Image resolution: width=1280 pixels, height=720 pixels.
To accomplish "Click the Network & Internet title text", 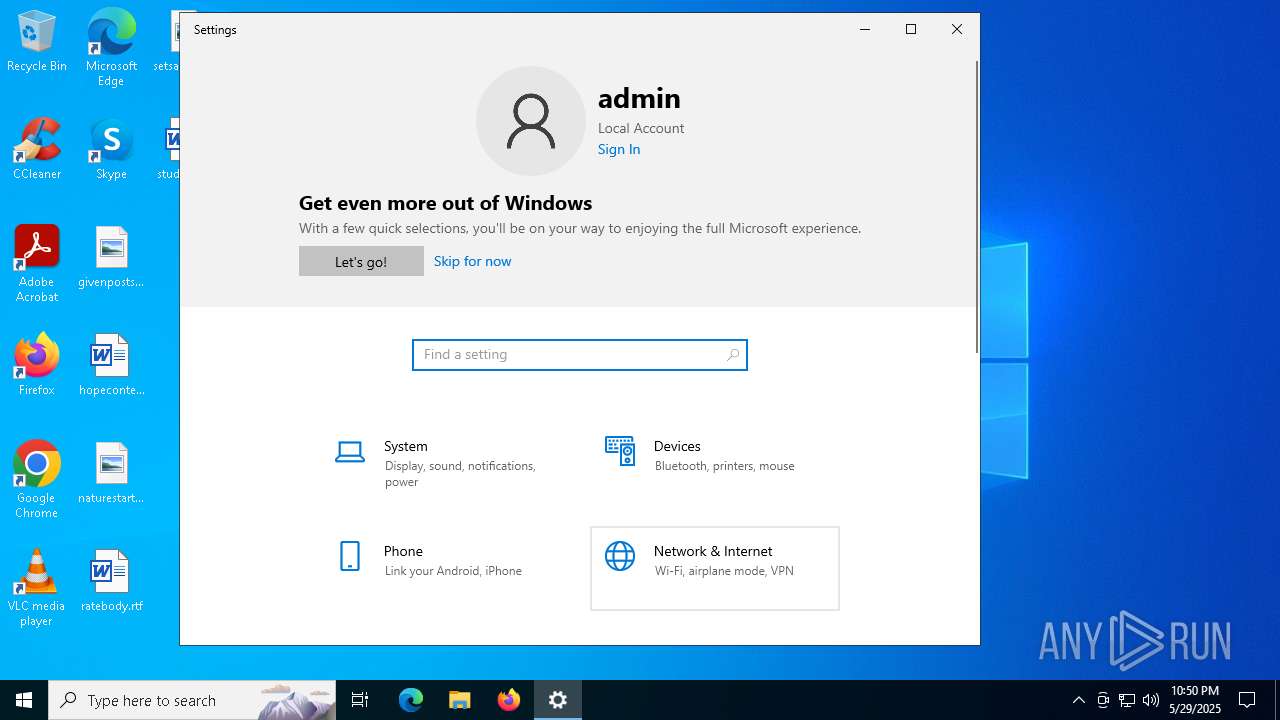I will pyautogui.click(x=713, y=551).
